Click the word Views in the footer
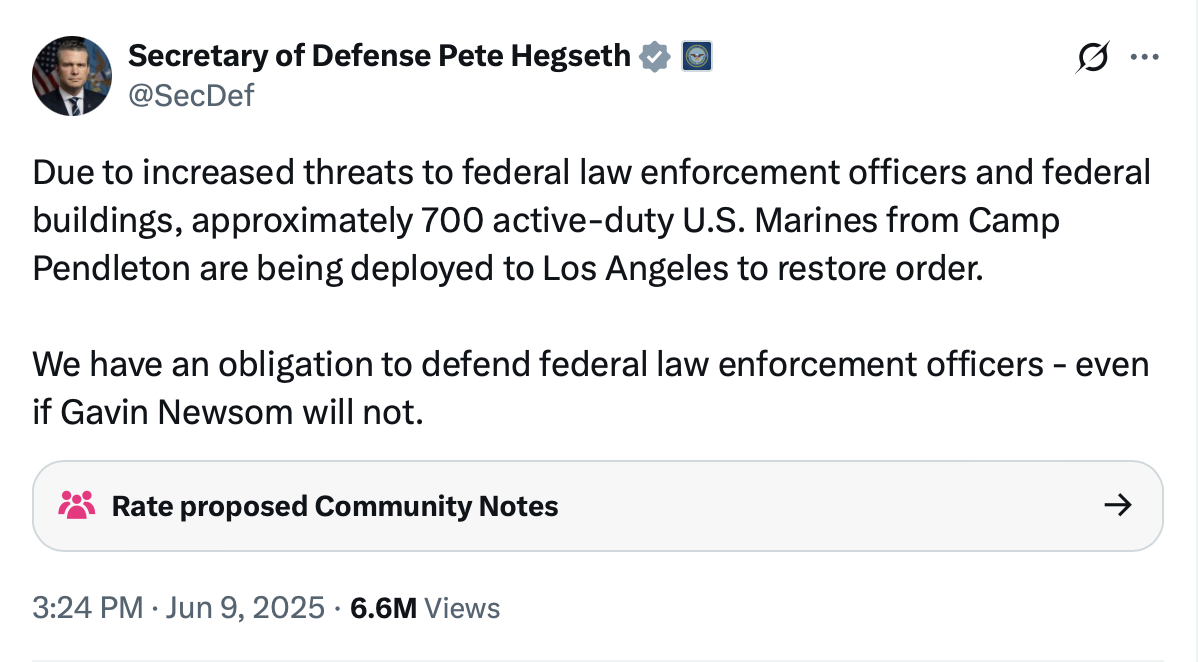The width and height of the screenshot is (1198, 662). (x=462, y=607)
